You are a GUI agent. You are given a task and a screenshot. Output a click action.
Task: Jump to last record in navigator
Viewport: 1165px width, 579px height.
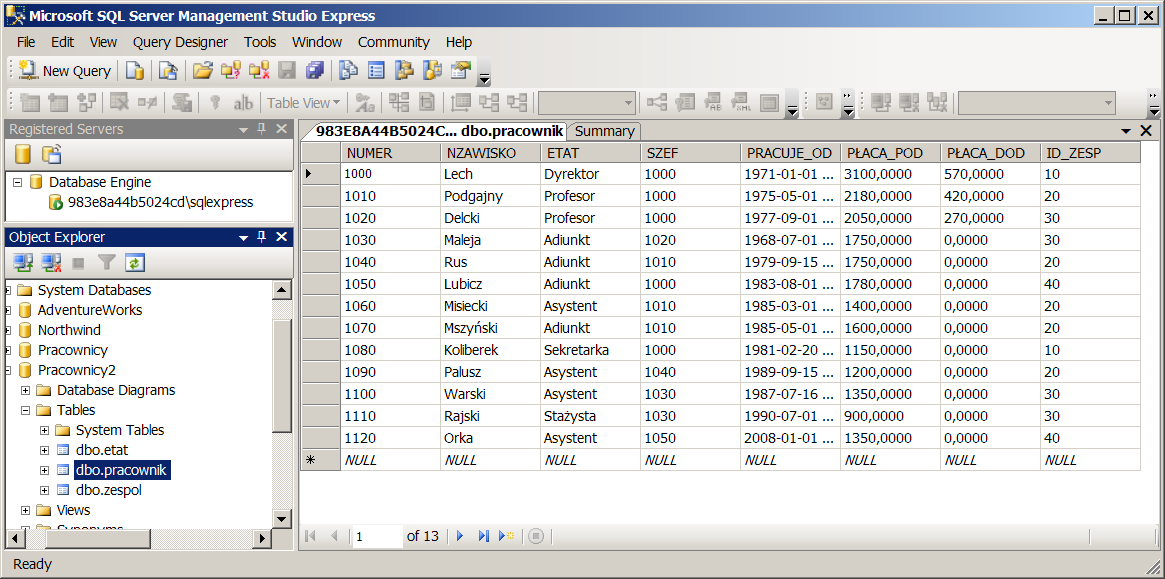tap(484, 535)
